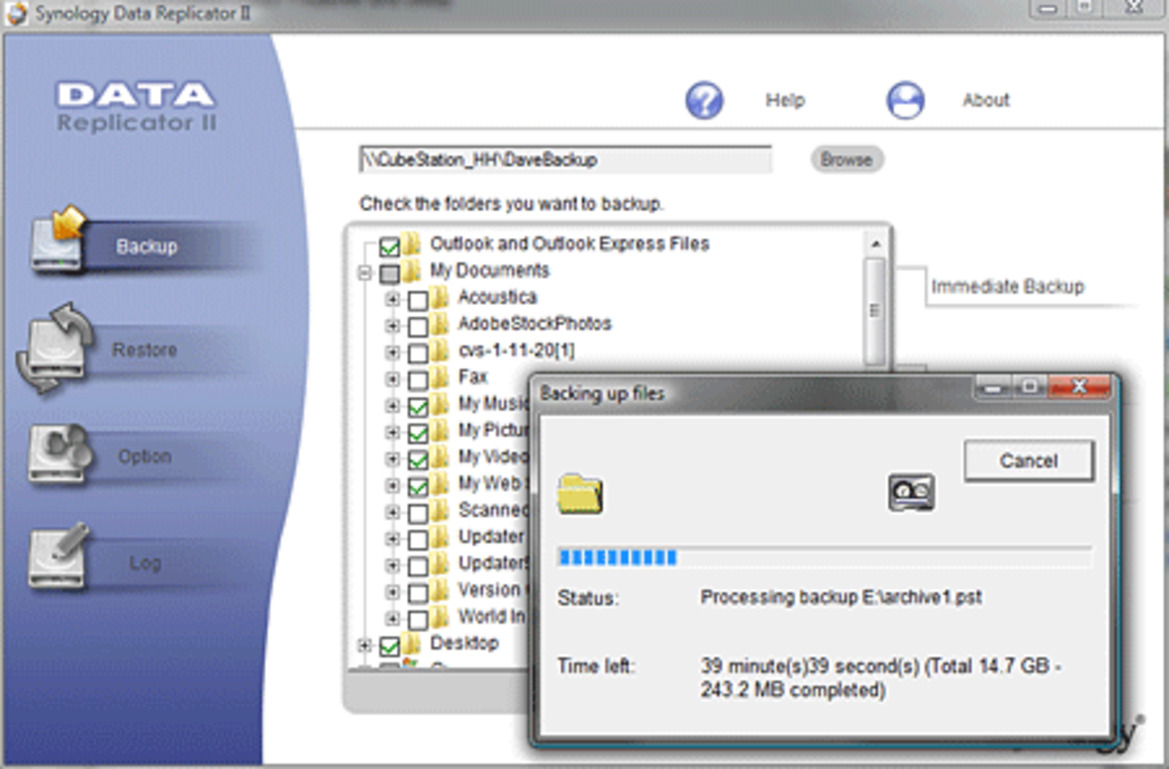The image size is (1169, 769).
Task: Select the Acoustica tree row
Action: [x=497, y=298]
